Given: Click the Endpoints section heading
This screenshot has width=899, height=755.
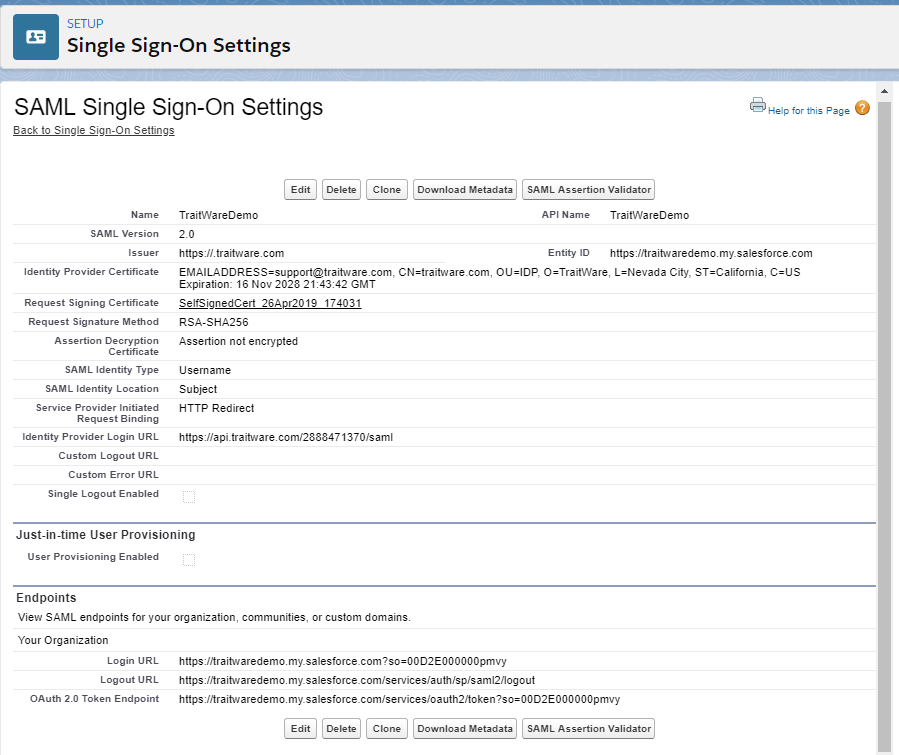Looking at the screenshot, I should click(x=46, y=598).
